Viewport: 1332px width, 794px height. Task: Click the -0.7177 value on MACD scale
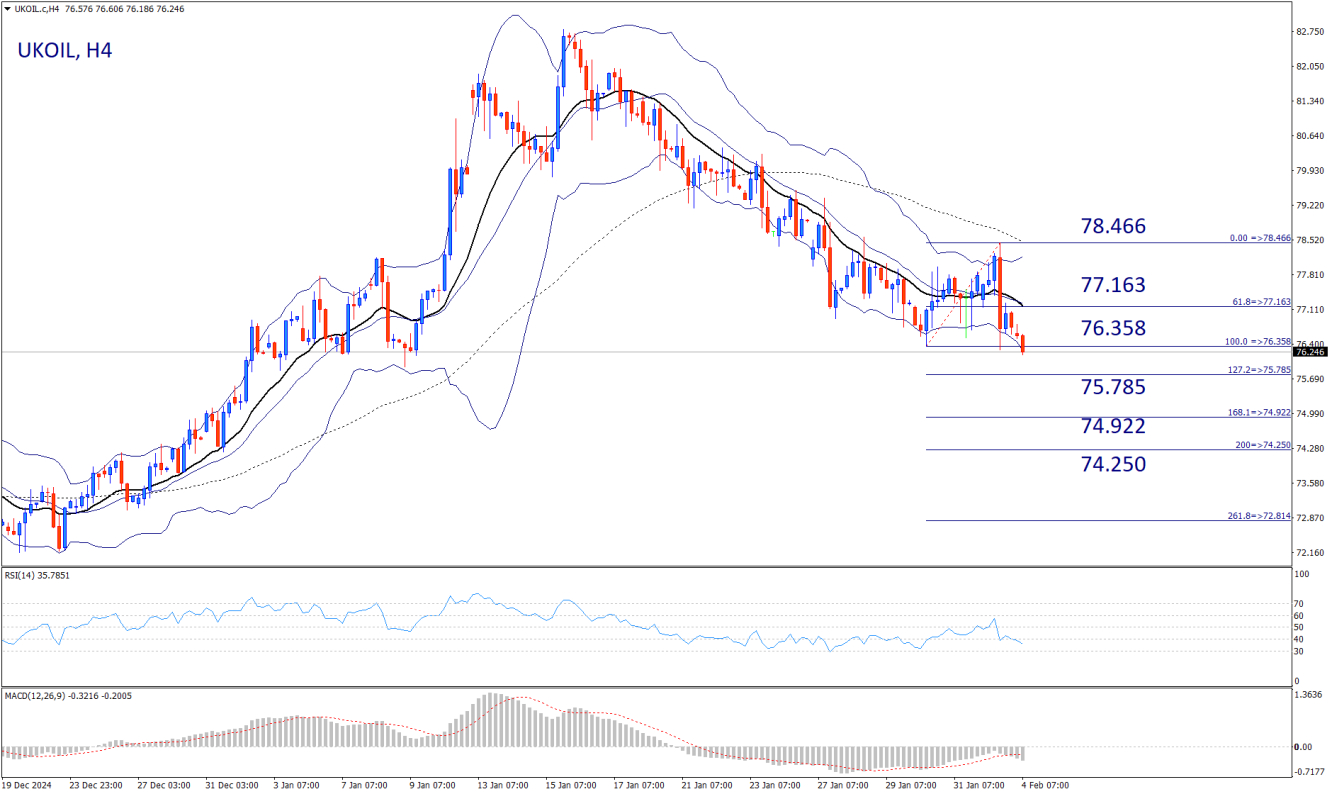pos(1308,771)
